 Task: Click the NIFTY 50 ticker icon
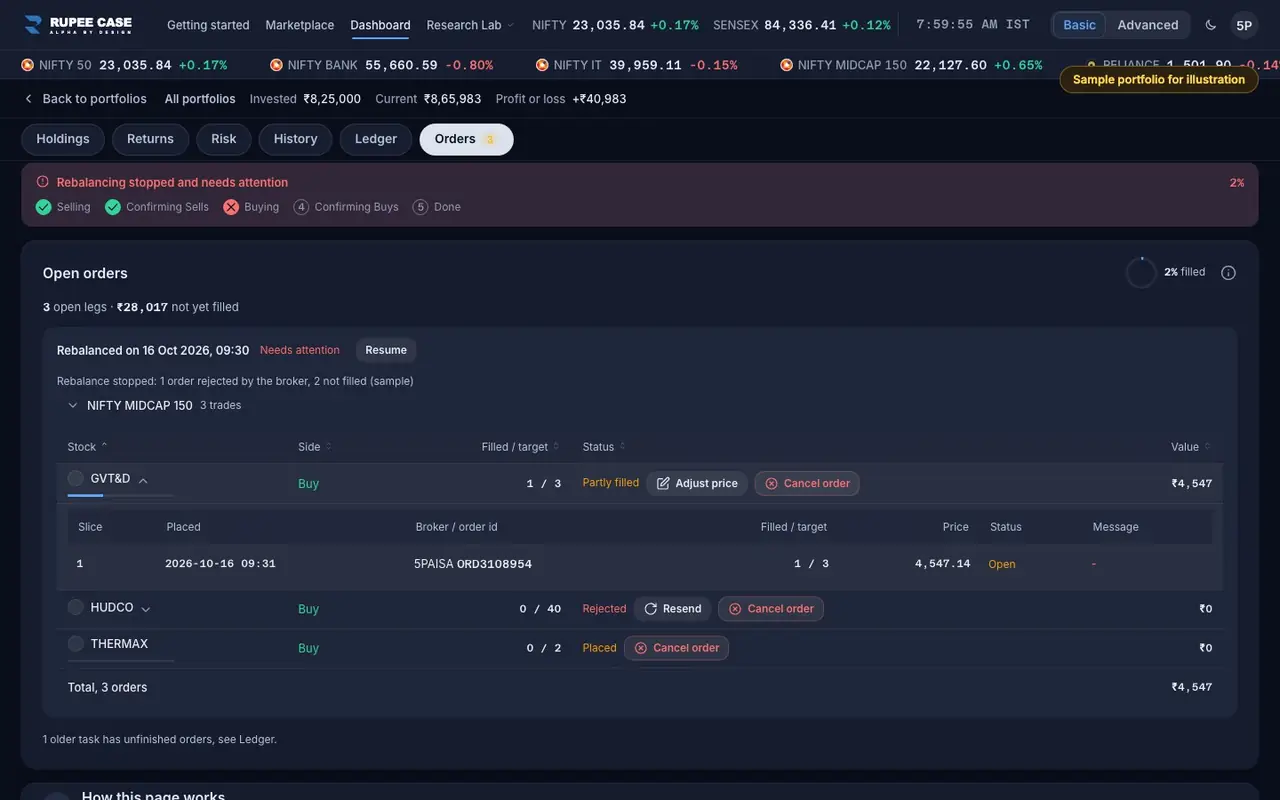[27, 65]
